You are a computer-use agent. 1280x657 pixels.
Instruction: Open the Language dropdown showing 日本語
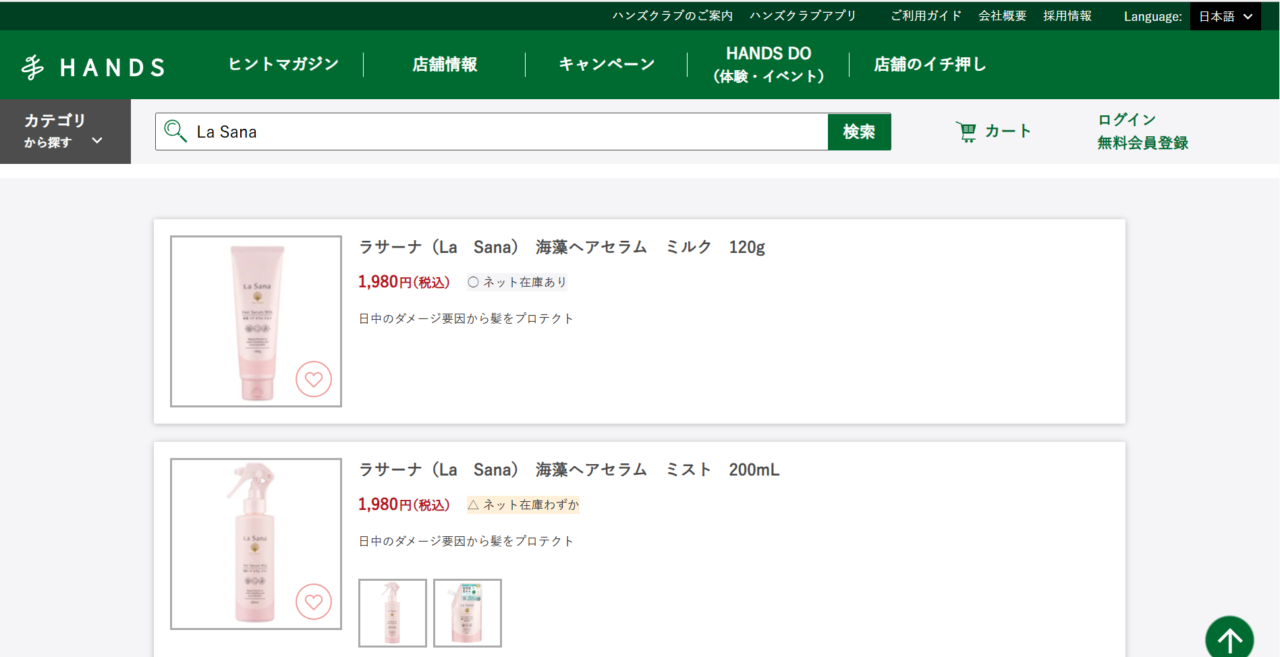(x=1225, y=16)
